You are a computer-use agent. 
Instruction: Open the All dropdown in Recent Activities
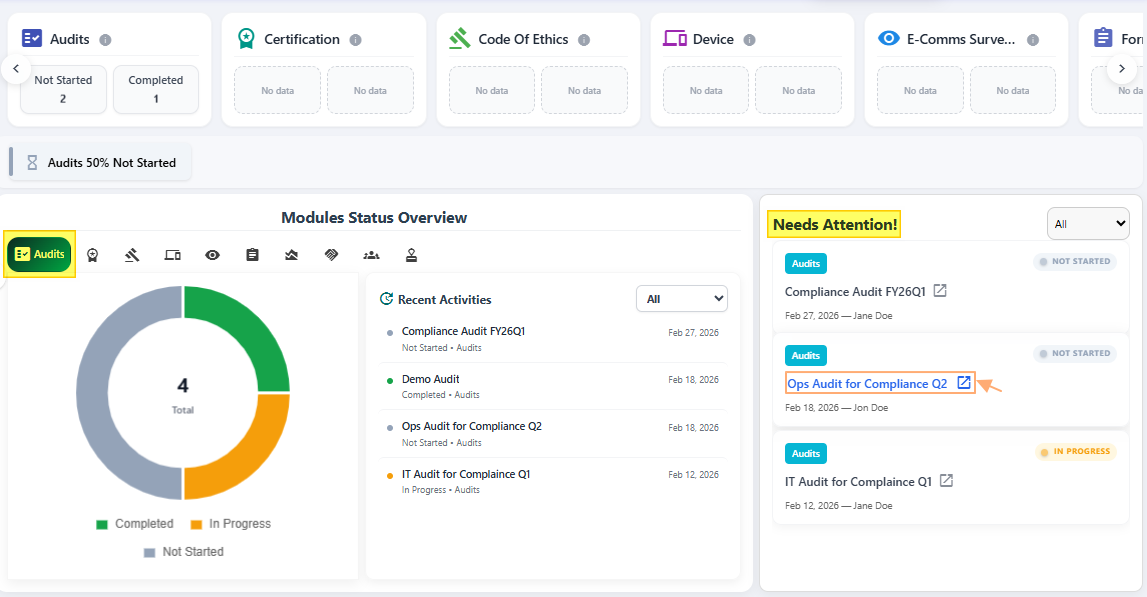click(681, 298)
